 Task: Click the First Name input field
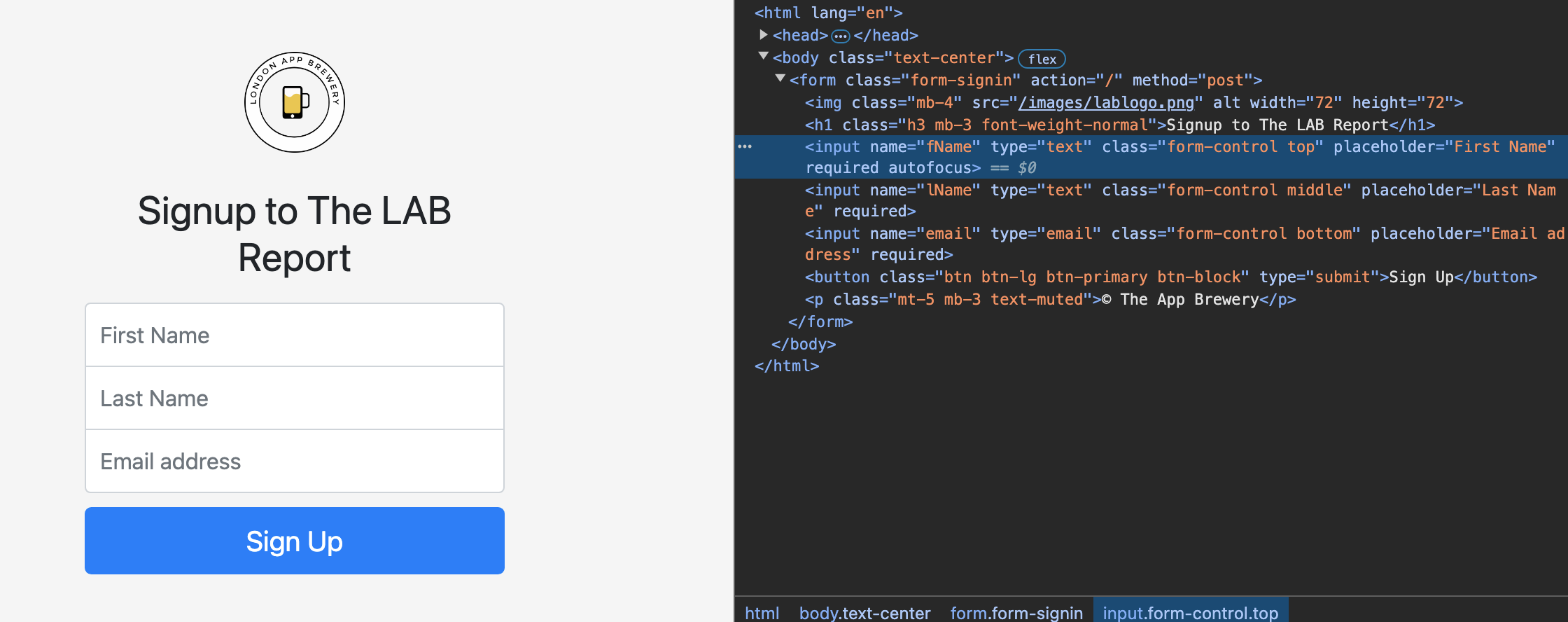tap(295, 335)
